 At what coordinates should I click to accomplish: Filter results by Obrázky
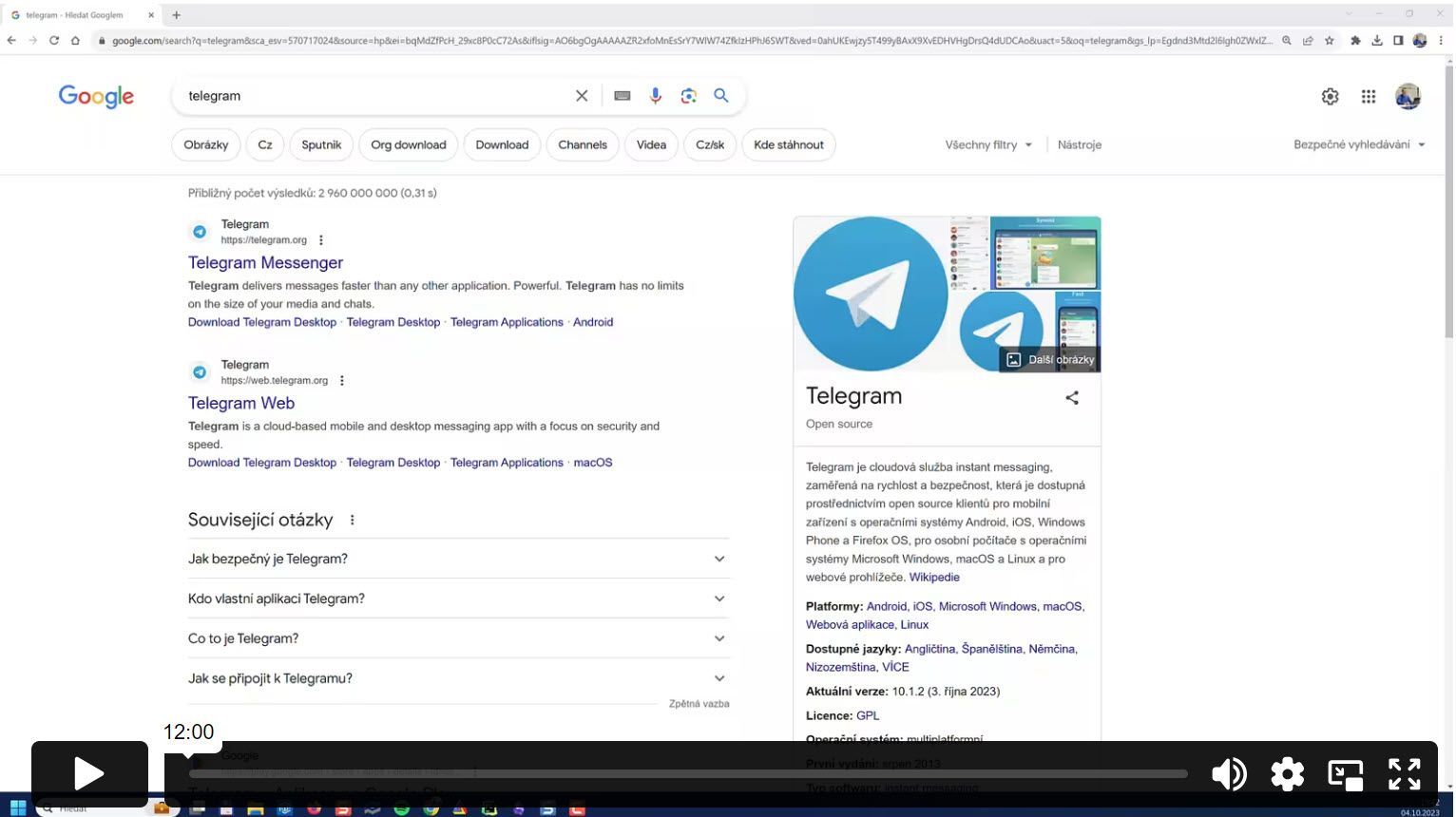pos(206,145)
